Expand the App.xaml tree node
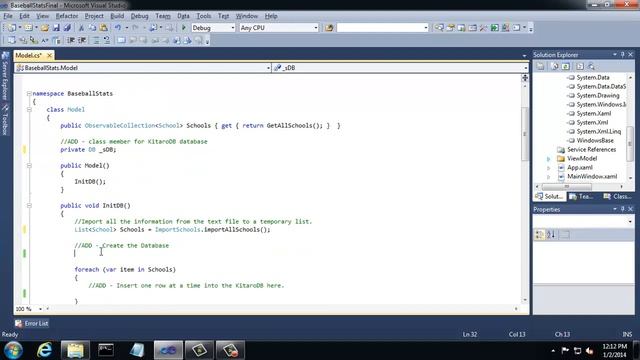 pyautogui.click(x=549, y=168)
